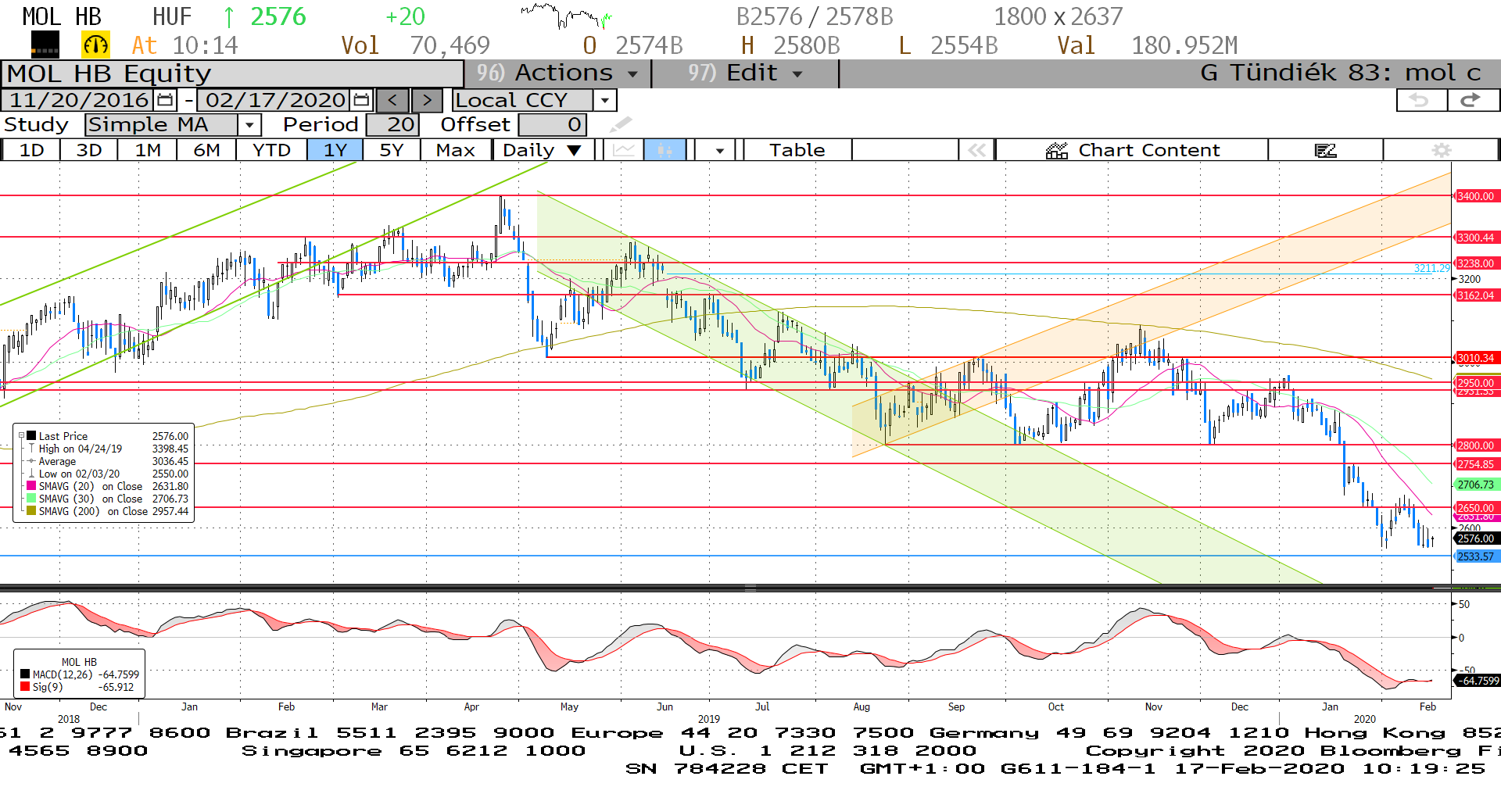Click the Table button
This screenshot has width=1501, height=812.
tap(797, 150)
